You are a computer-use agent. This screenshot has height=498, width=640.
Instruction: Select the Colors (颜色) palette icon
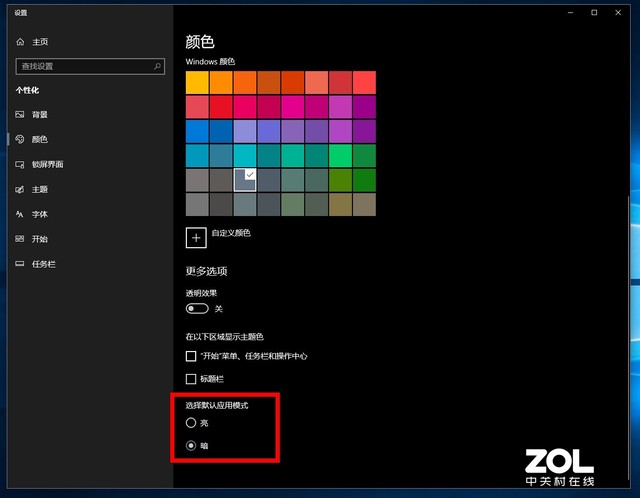click(x=20, y=140)
